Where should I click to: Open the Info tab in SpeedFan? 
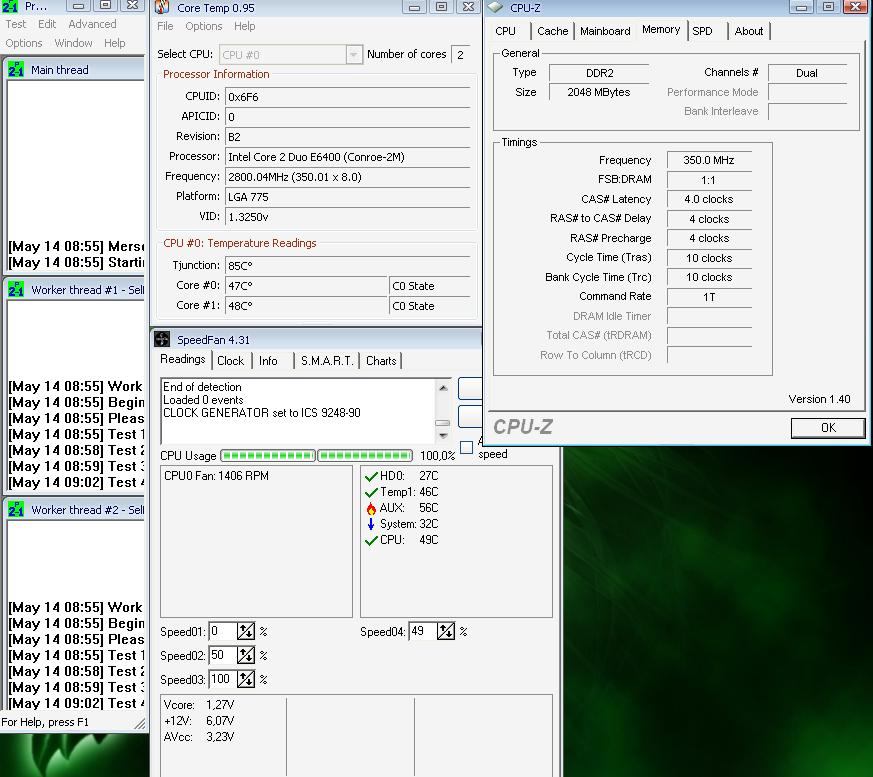coord(268,361)
